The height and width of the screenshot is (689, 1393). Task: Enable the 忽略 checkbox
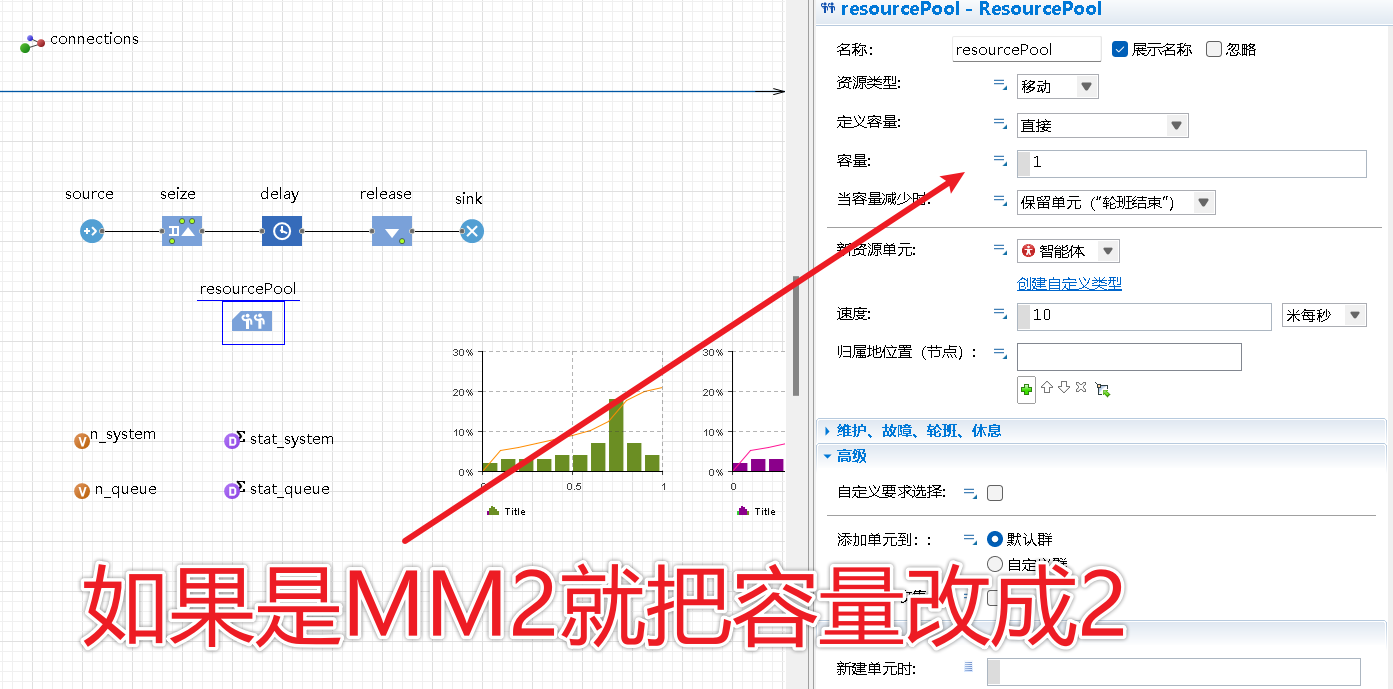pyautogui.click(x=1213, y=48)
